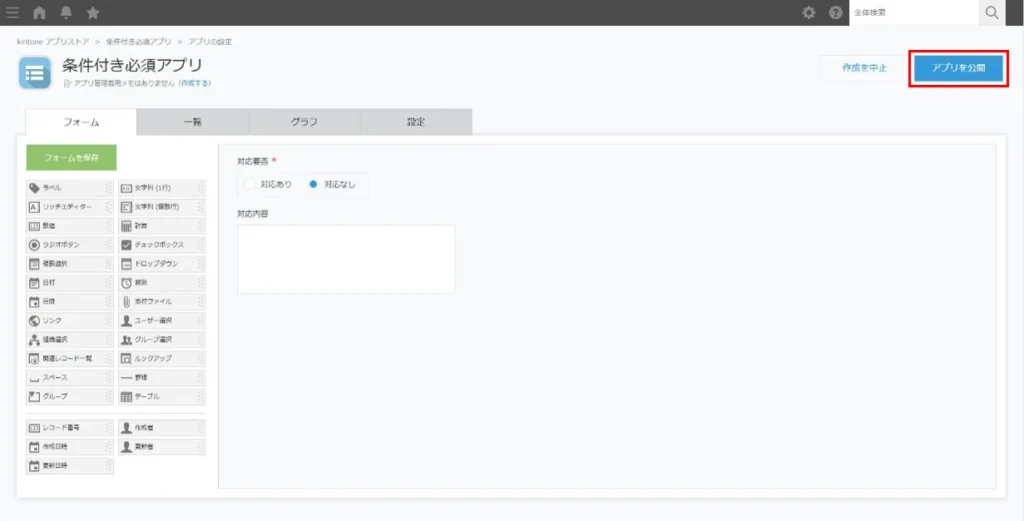Open settings via the gear icon

coord(808,12)
